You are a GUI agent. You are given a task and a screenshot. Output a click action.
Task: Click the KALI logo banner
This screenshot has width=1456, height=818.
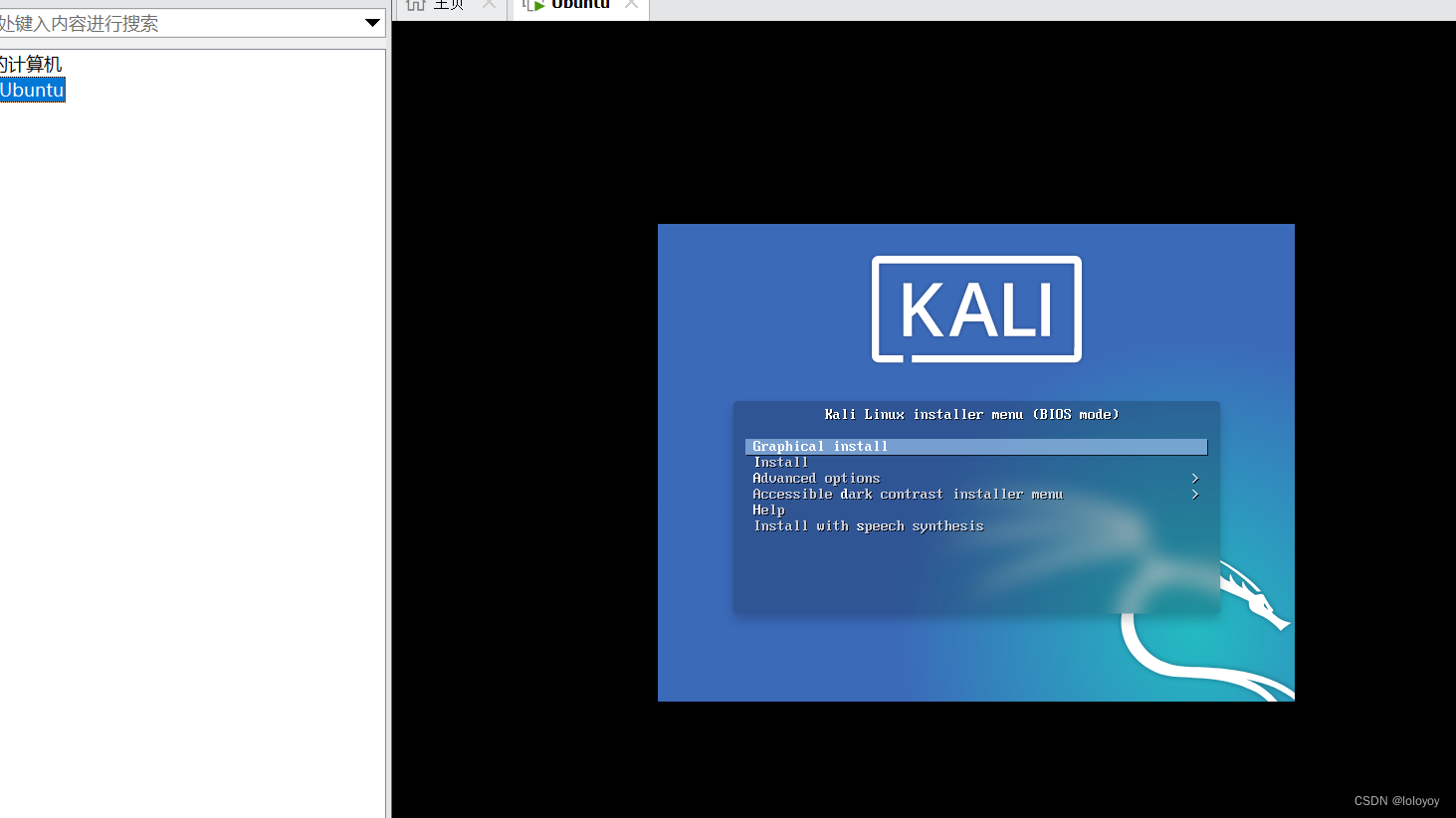[x=975, y=308]
